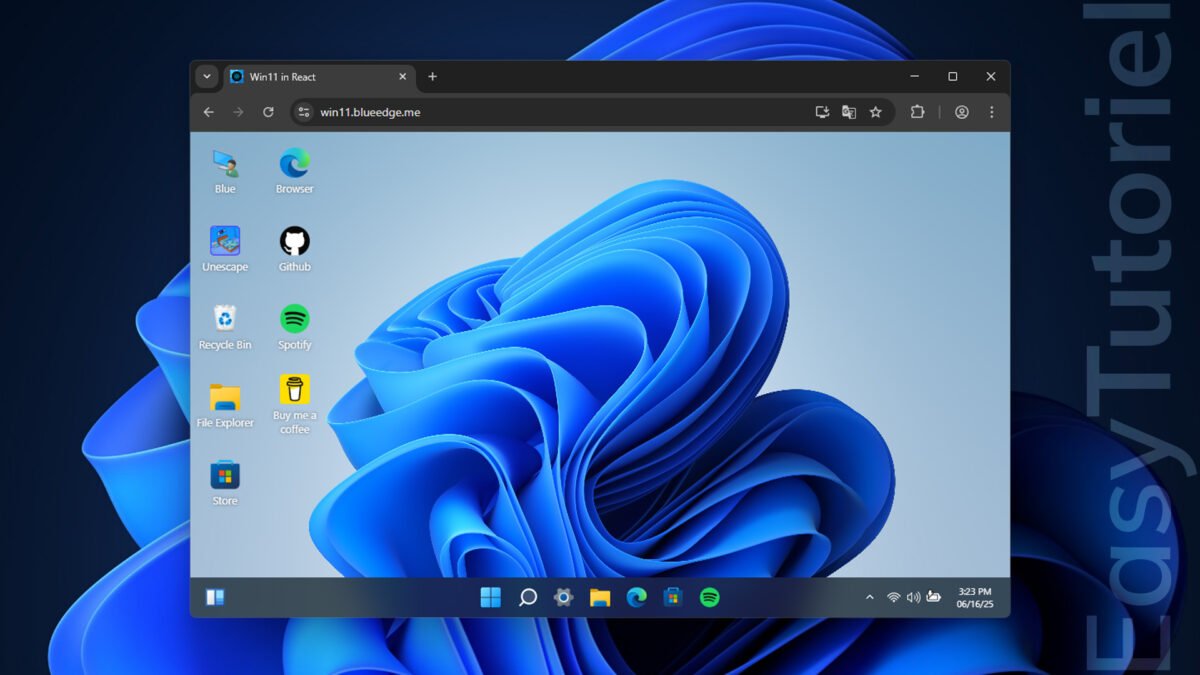Launch Edge from the taskbar

tap(637, 597)
